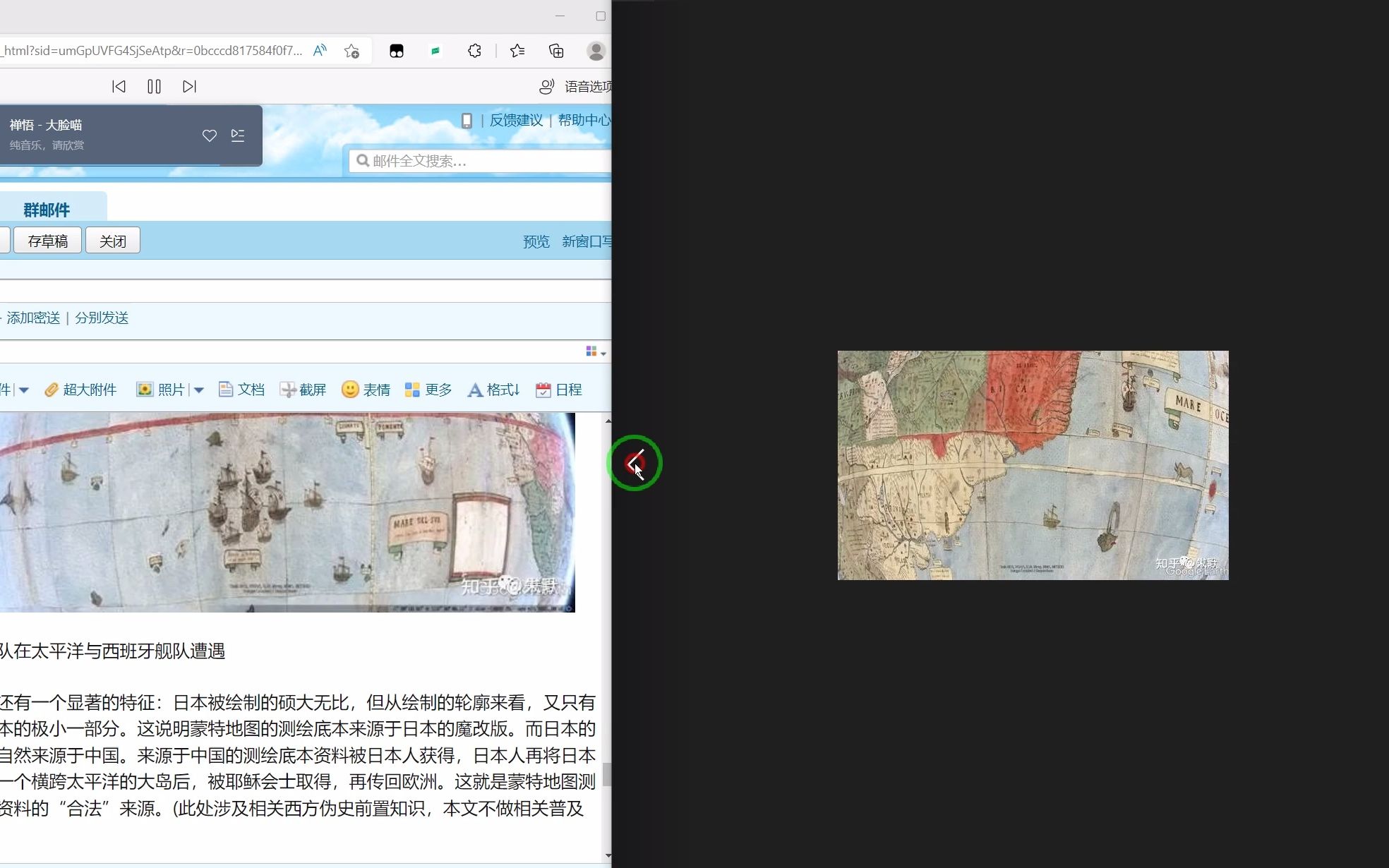Take a screenshot with 截屏
1389x868 pixels.
pyautogui.click(x=303, y=390)
